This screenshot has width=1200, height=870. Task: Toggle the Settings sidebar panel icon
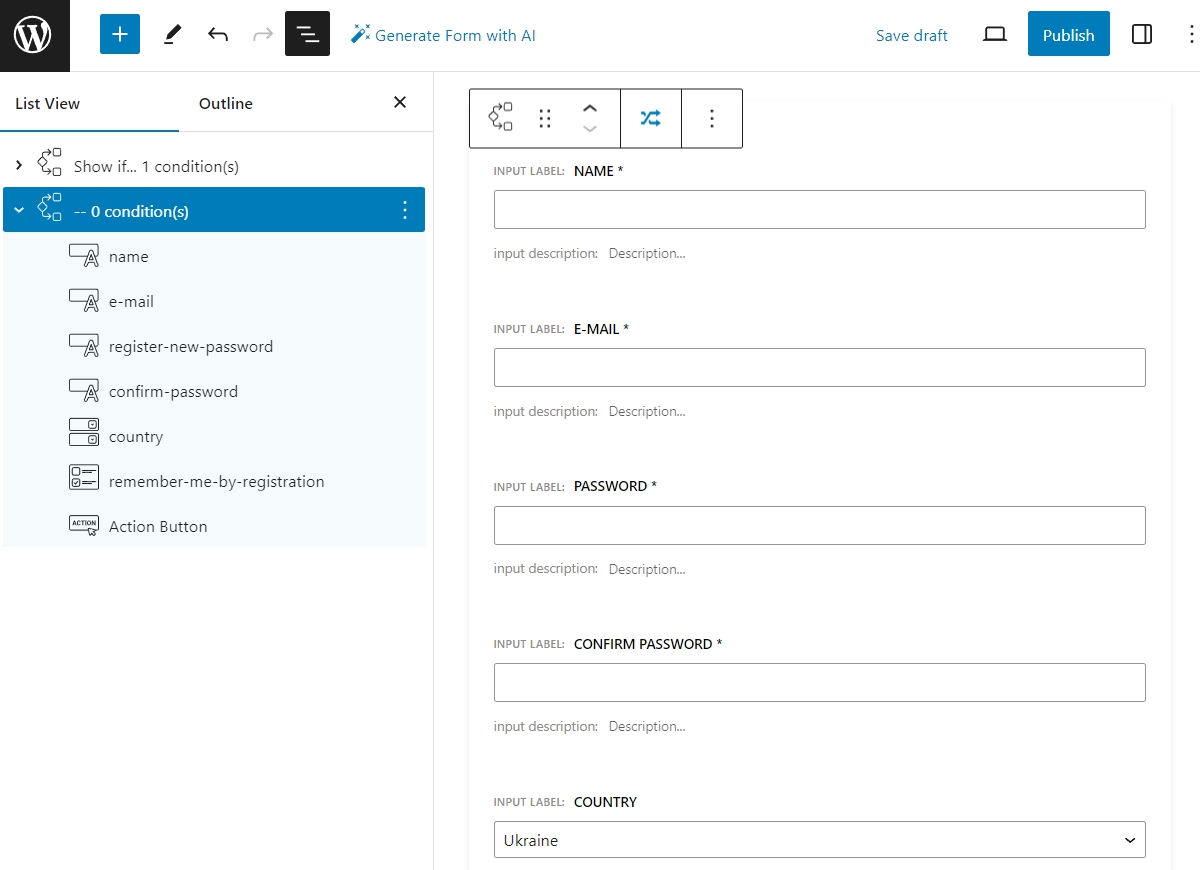click(x=1142, y=35)
